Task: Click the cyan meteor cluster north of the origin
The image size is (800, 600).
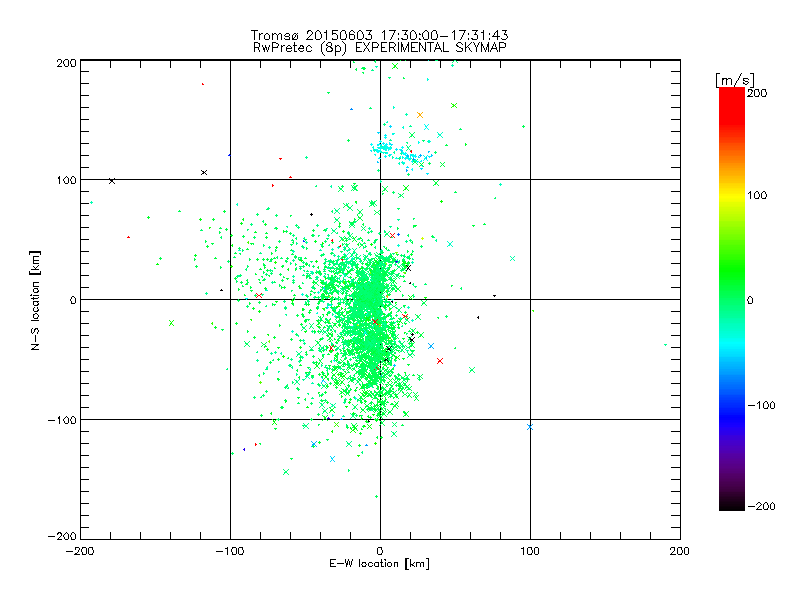Action: point(401,152)
